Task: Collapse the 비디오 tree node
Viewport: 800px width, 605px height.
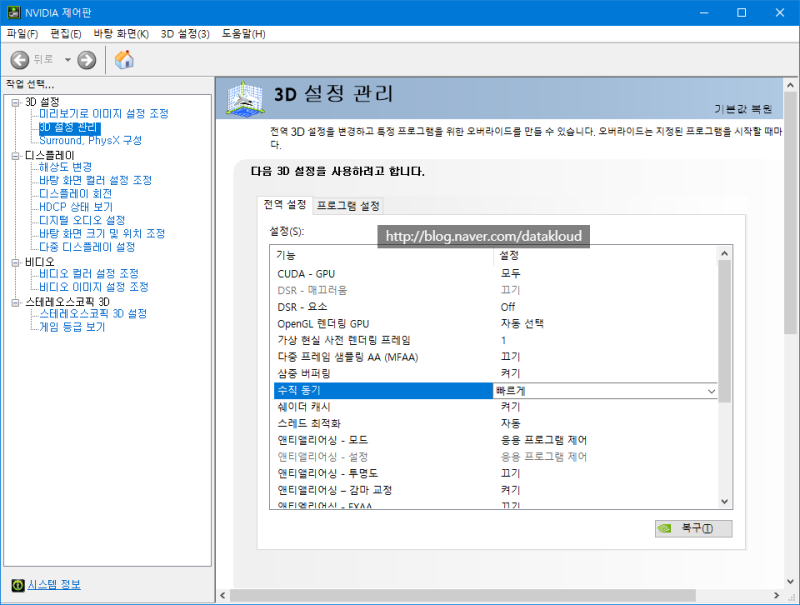Action: [x=16, y=262]
